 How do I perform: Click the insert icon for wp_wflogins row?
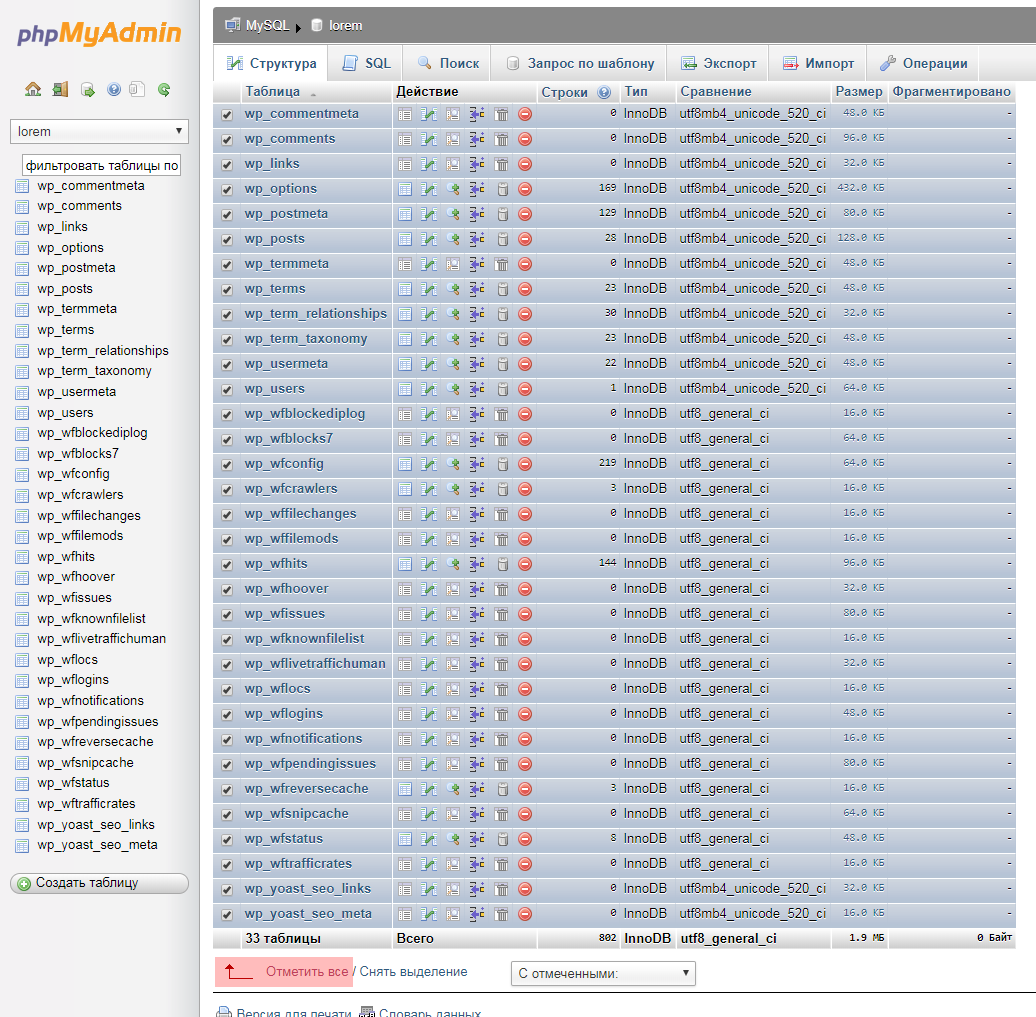pos(477,714)
